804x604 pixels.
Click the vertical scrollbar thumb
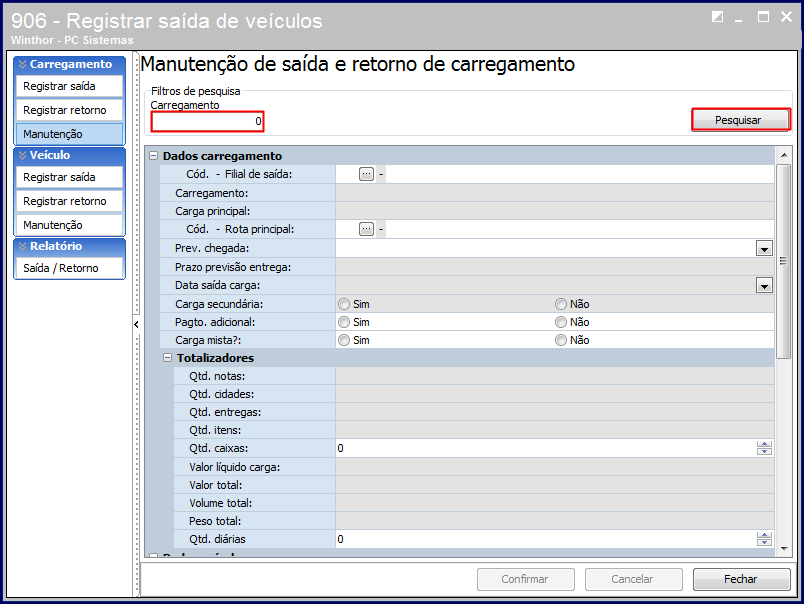pyautogui.click(x=783, y=261)
